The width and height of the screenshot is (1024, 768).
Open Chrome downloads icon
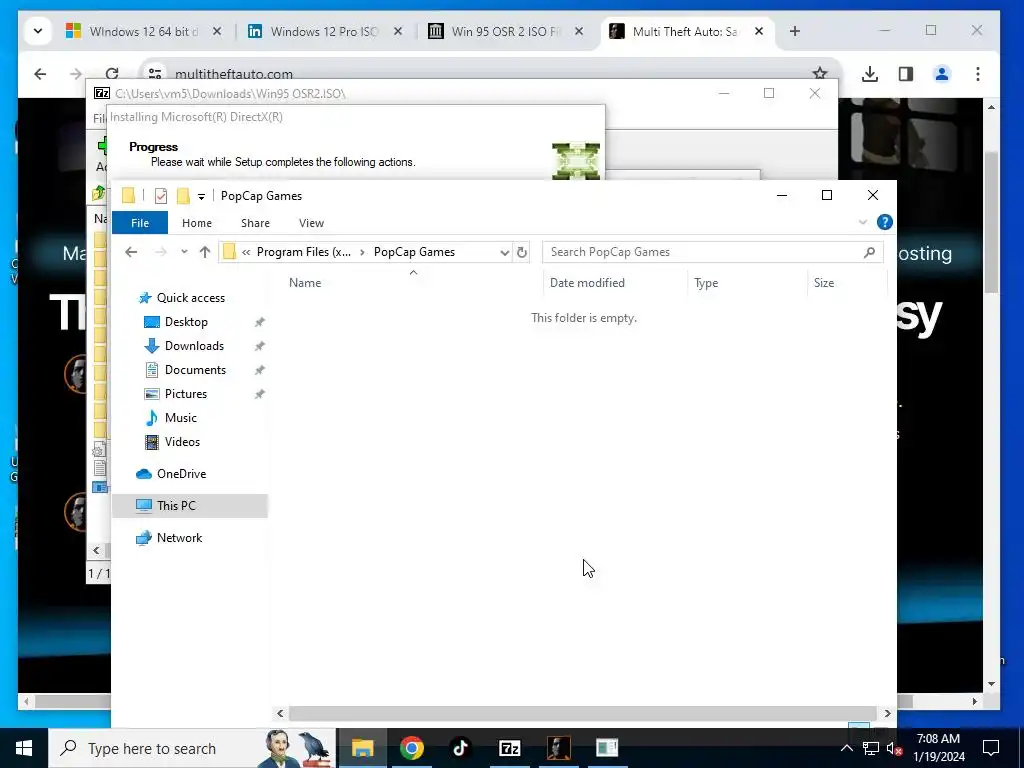(x=870, y=74)
